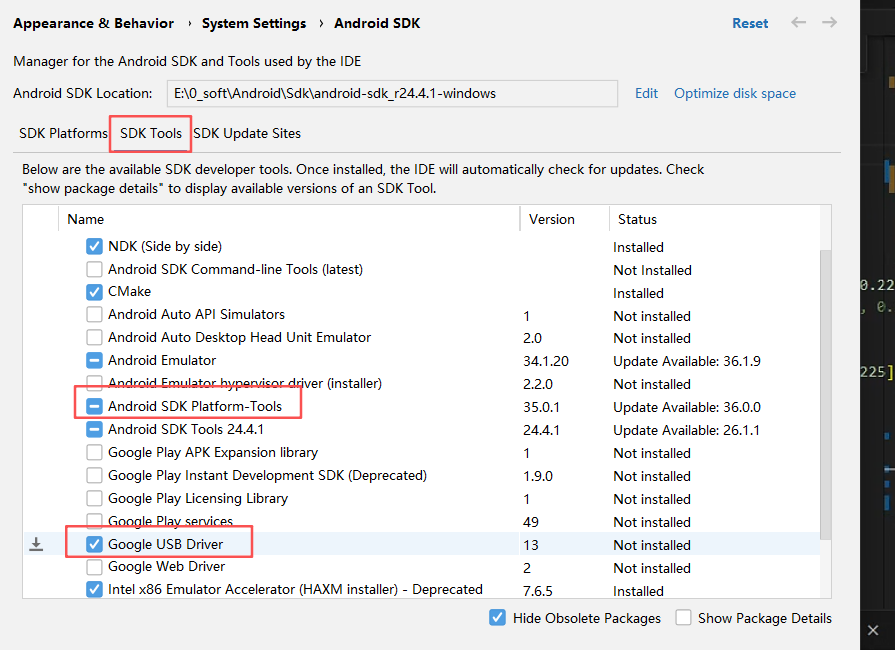The image size is (895, 650).
Task: Toggle the Android Emulator checkbox
Action: [x=94, y=360]
